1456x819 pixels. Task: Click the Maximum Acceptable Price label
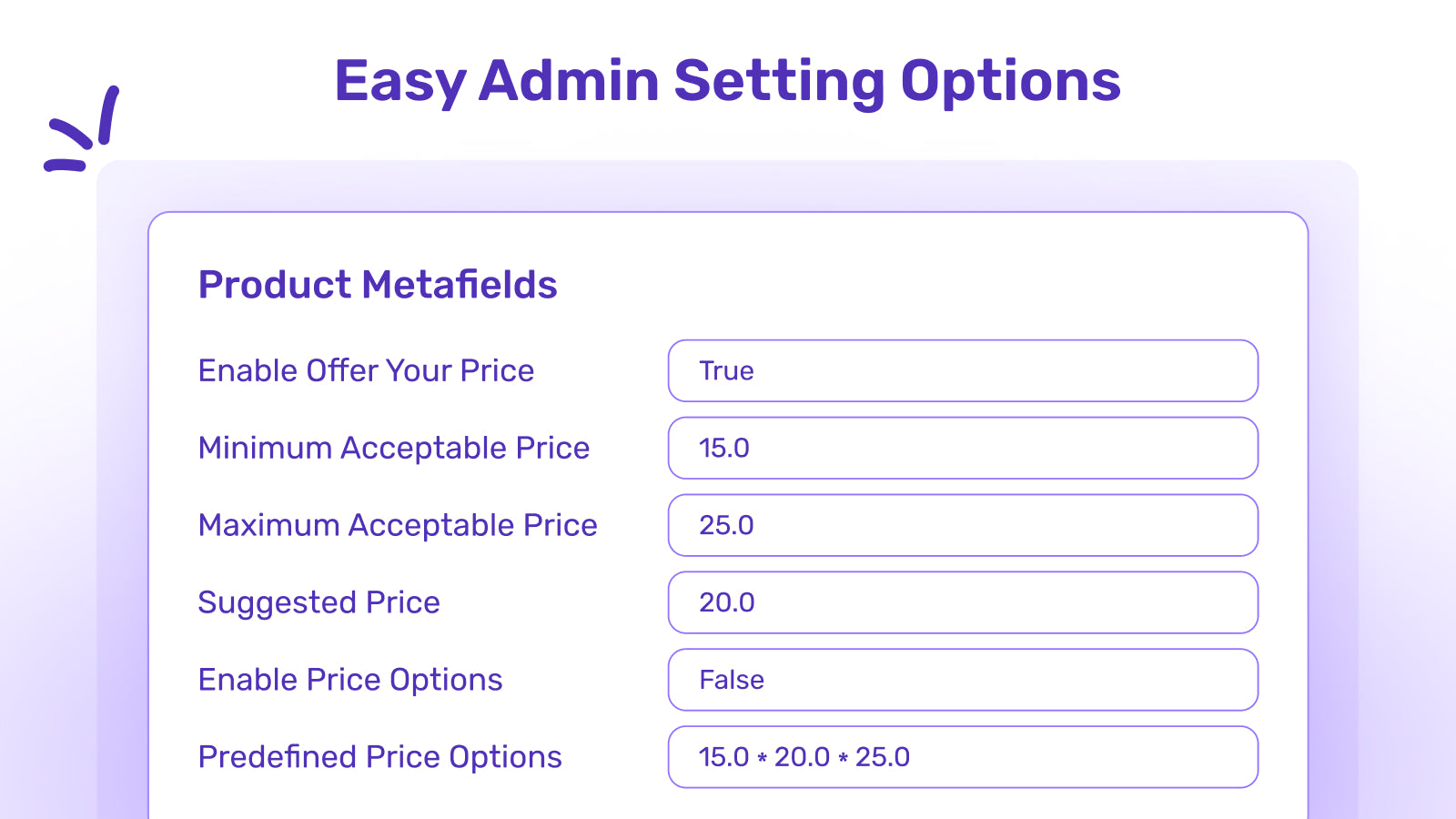(398, 526)
